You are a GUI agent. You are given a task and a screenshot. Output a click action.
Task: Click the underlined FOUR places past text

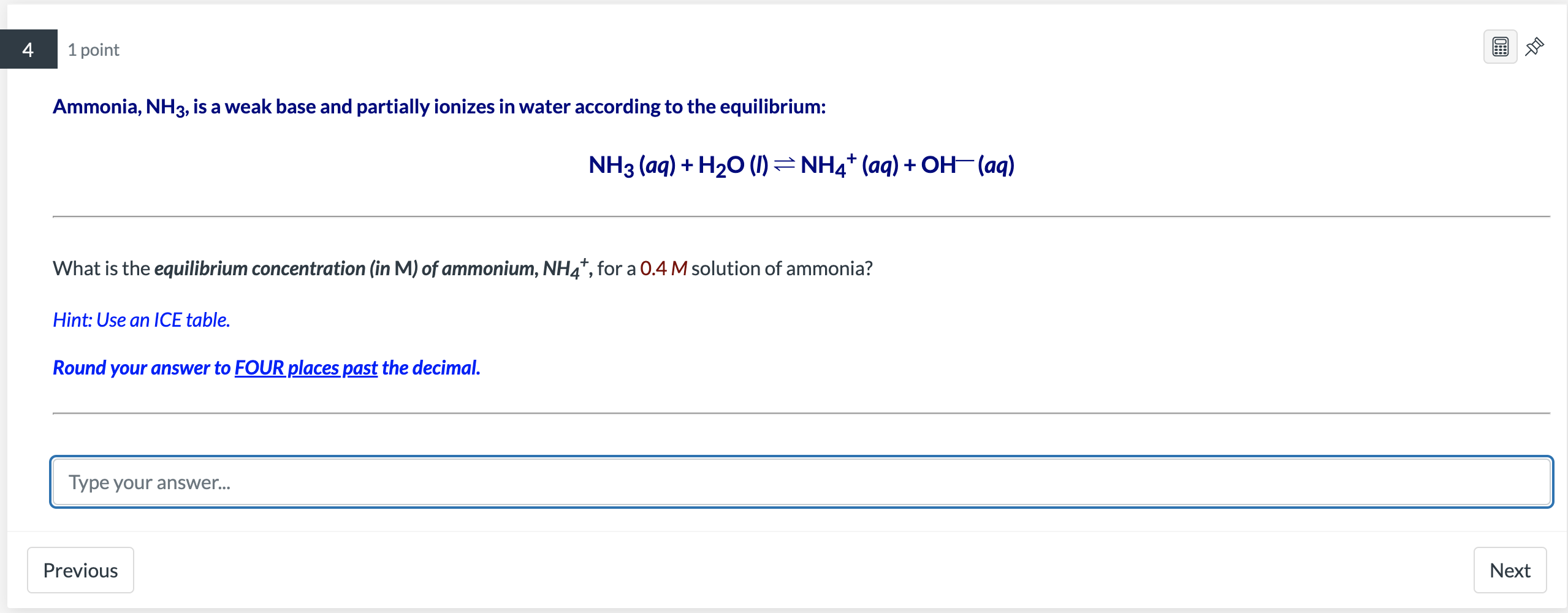click(x=305, y=368)
